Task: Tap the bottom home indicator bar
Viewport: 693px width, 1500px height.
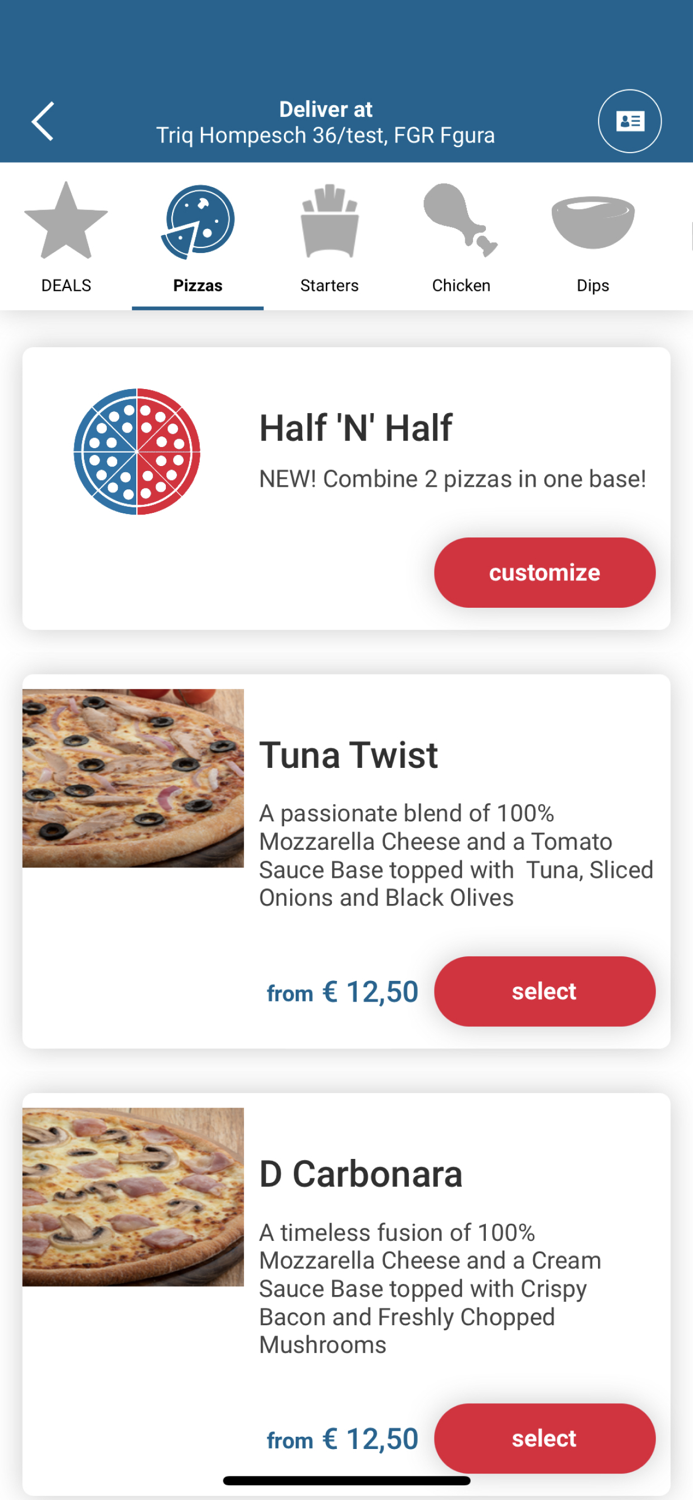Action: 346,1480
